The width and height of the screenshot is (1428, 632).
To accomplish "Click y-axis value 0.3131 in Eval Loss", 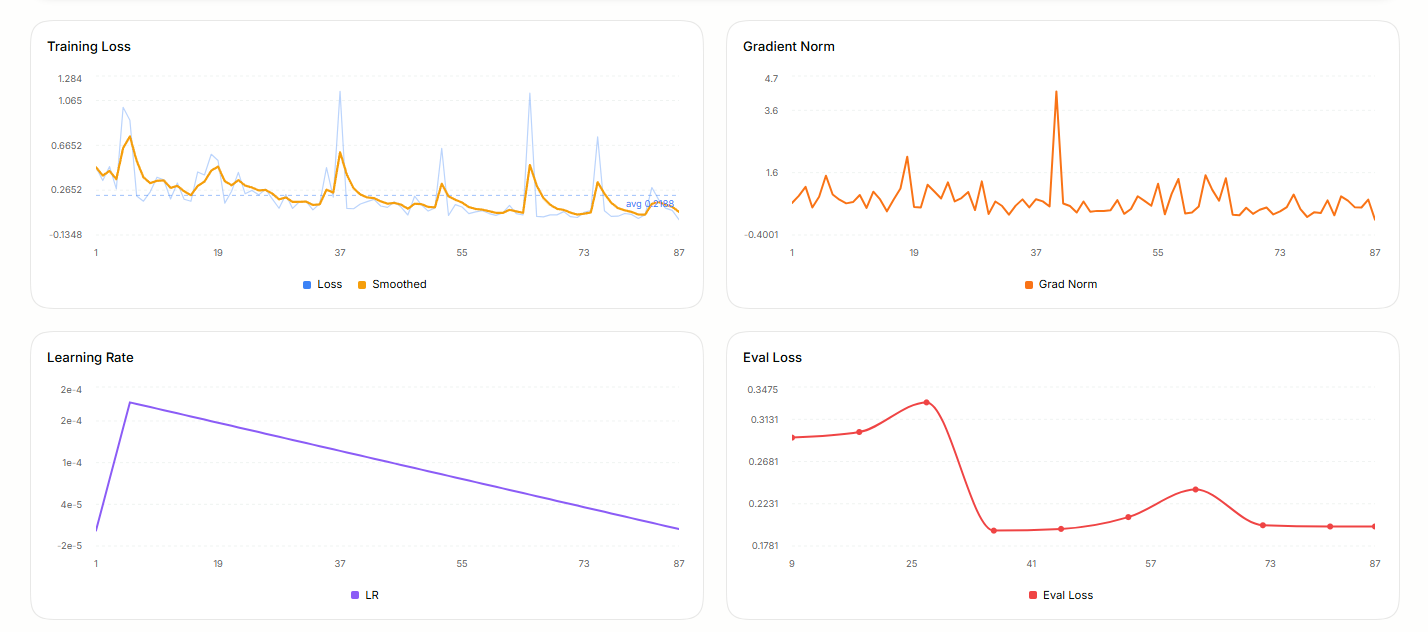I will [x=764, y=420].
